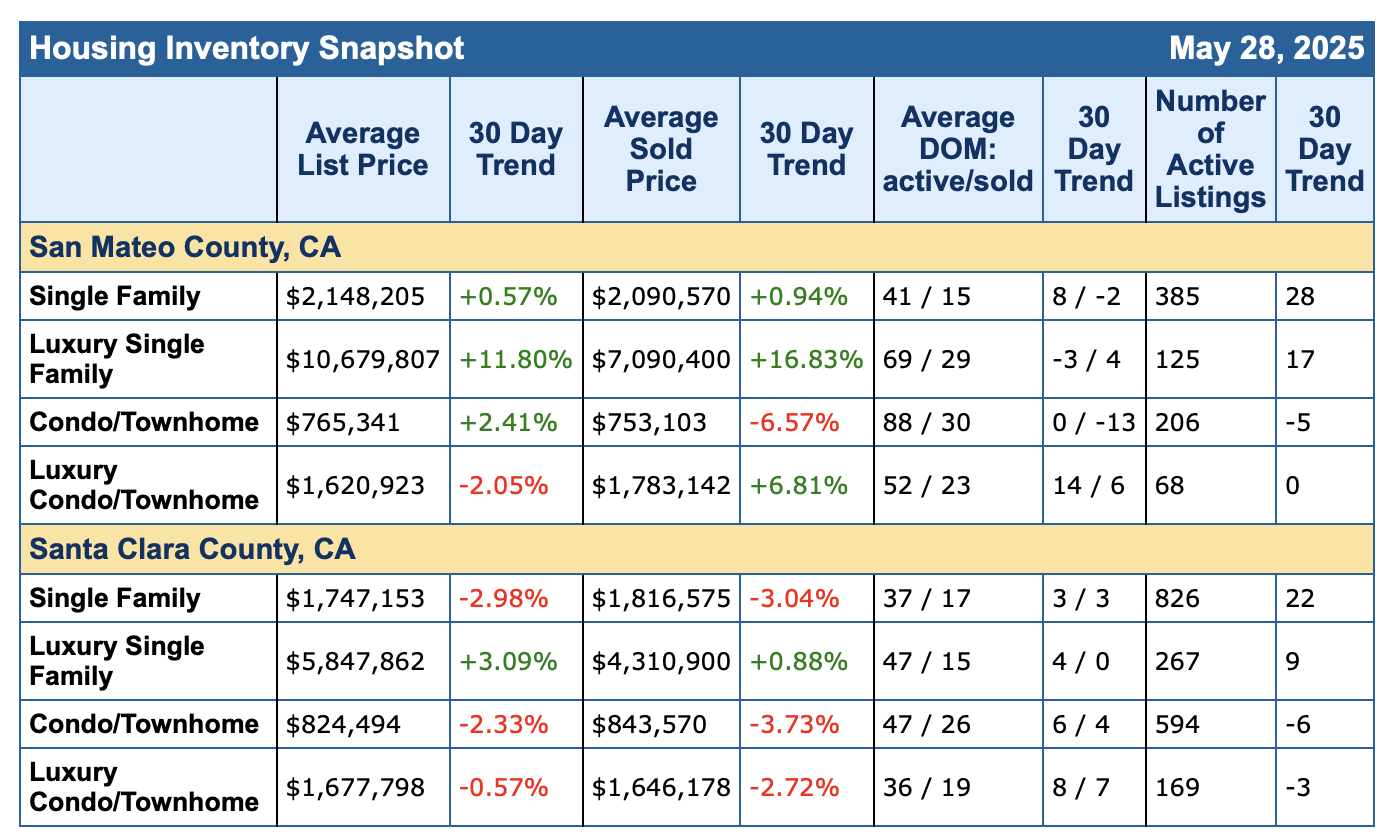The width and height of the screenshot is (1392, 838).
Task: Click the Housing Inventory Snapshot title
Action: tap(247, 48)
